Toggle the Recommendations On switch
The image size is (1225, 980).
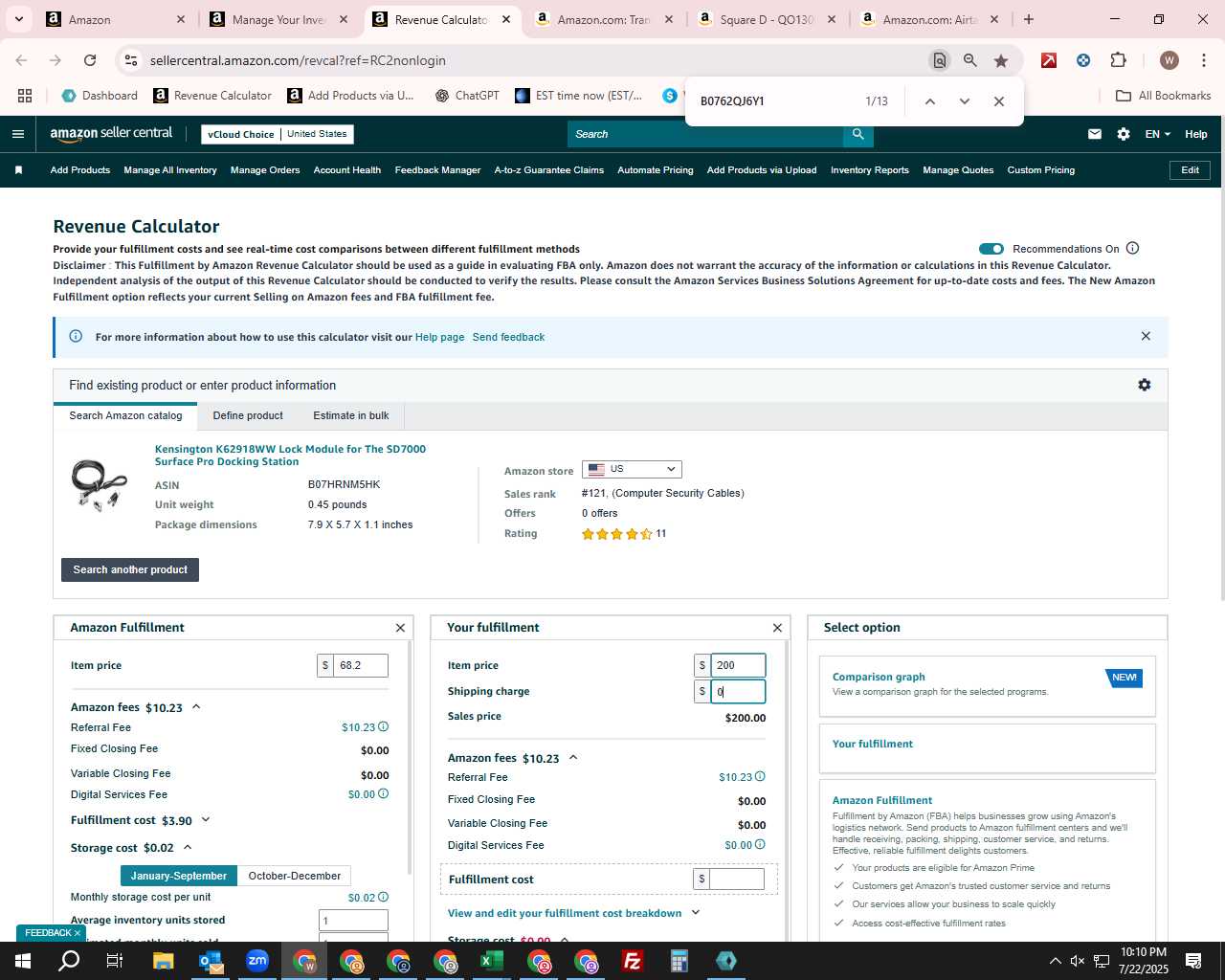(x=991, y=249)
